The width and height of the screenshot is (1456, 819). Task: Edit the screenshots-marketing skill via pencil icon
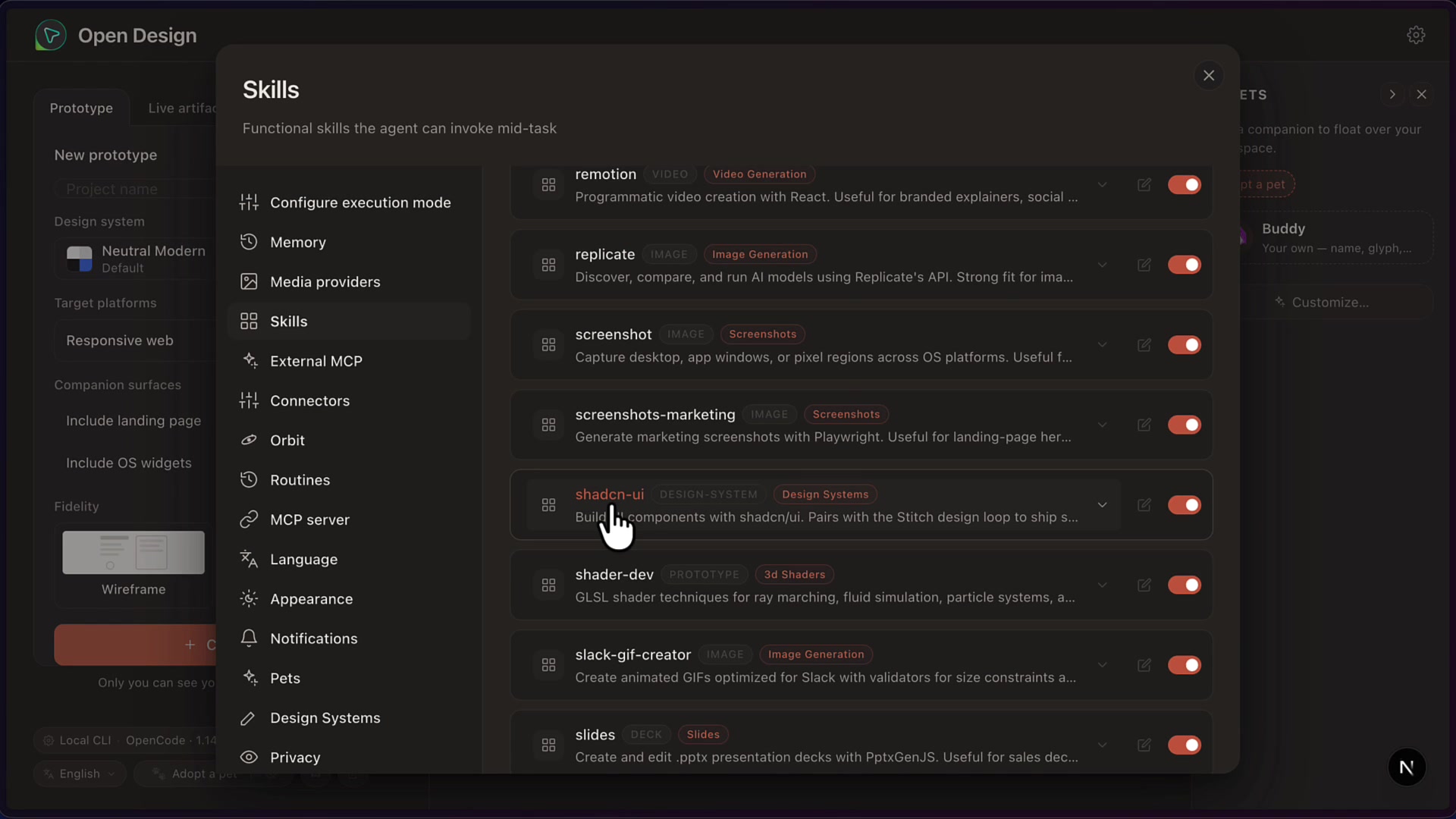tap(1144, 425)
